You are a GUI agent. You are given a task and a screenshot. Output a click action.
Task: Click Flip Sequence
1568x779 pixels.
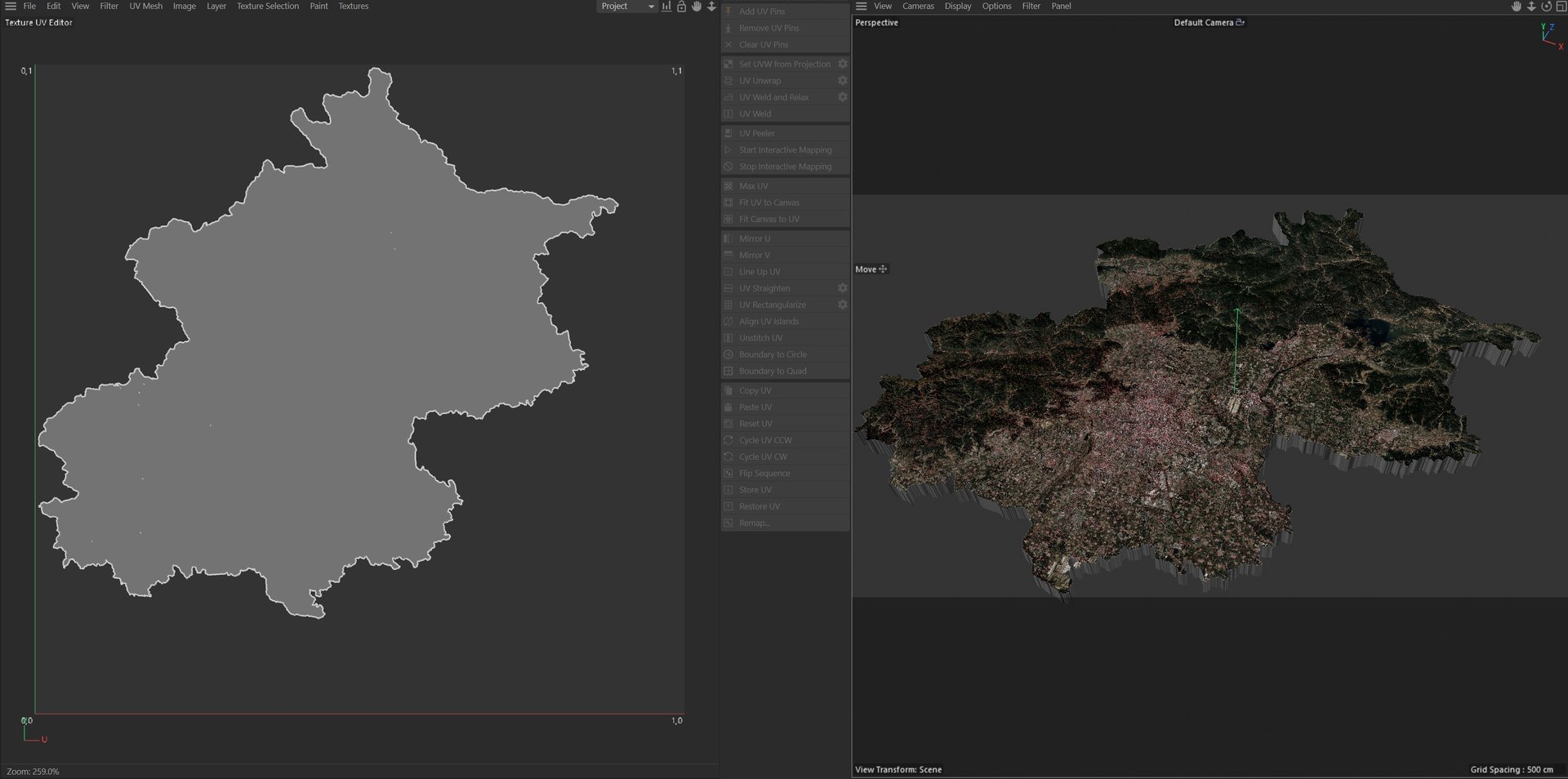(x=785, y=473)
